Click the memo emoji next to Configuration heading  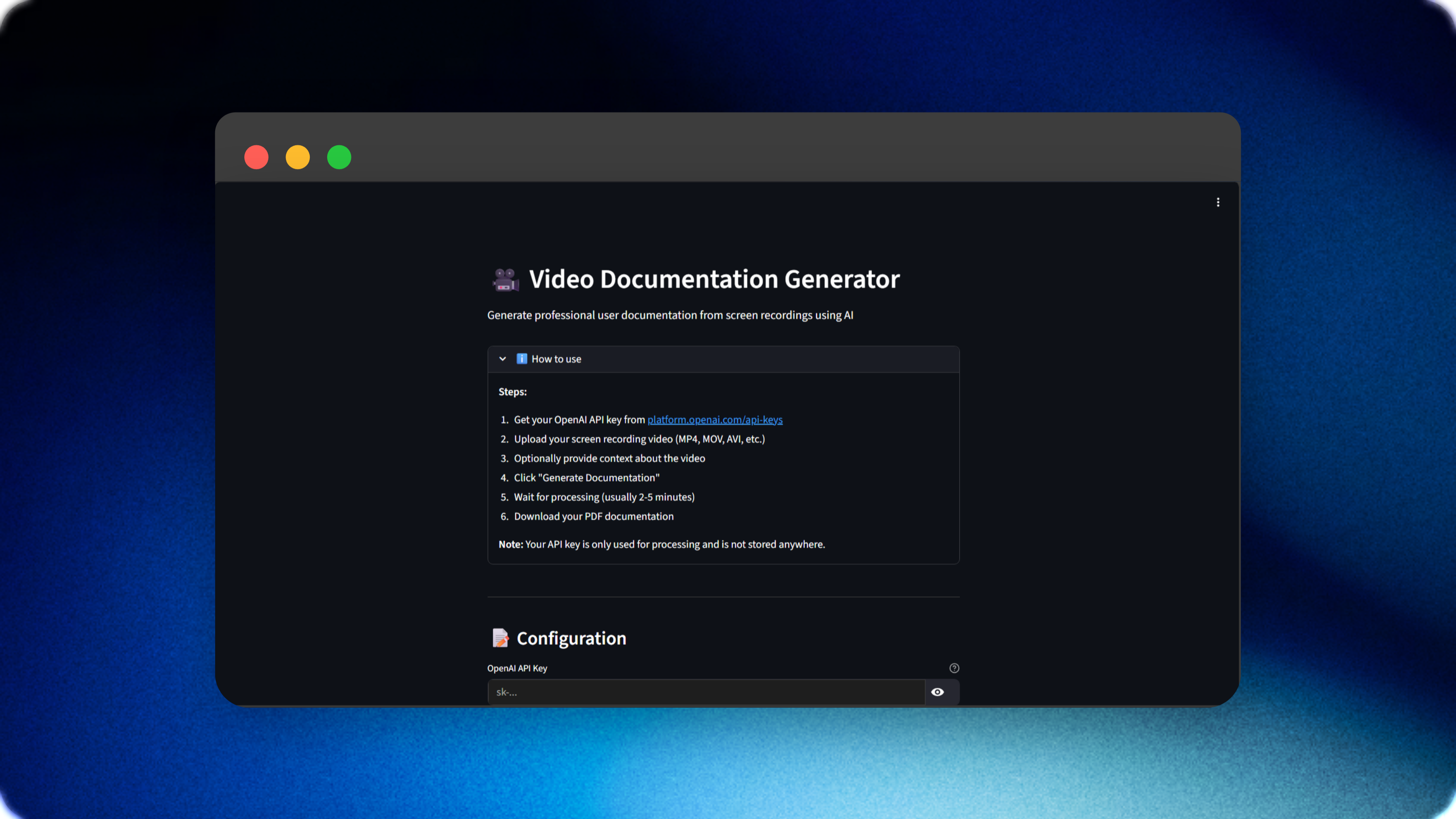click(x=499, y=638)
